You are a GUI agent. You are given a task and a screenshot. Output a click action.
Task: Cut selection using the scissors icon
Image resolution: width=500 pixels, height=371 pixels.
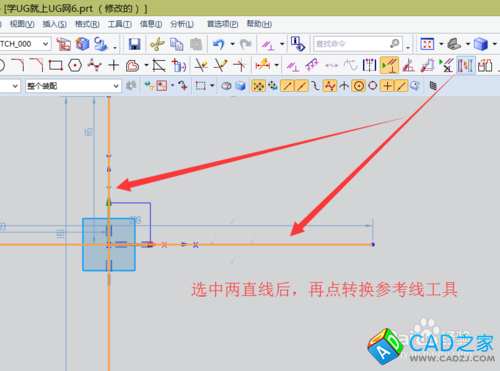pos(157,44)
